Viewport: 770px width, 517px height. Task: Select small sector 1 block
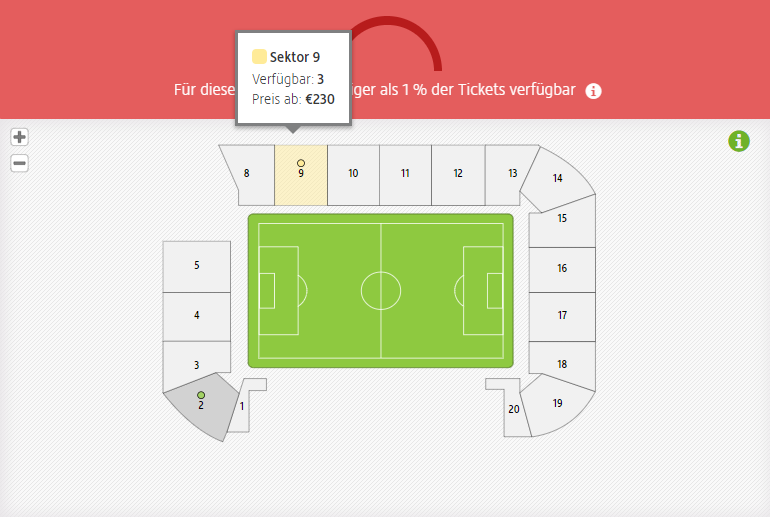point(244,408)
